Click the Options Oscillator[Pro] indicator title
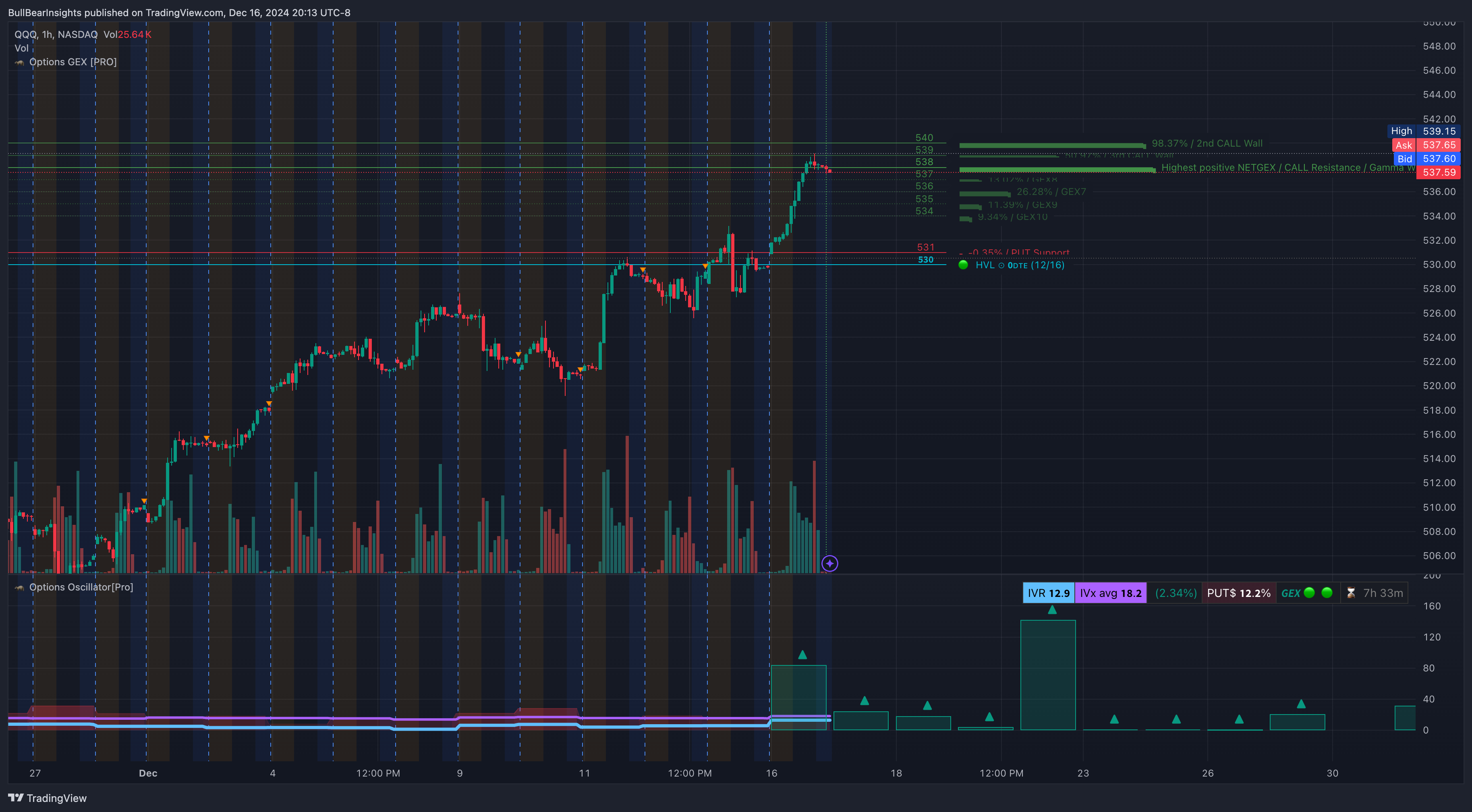 click(x=81, y=587)
